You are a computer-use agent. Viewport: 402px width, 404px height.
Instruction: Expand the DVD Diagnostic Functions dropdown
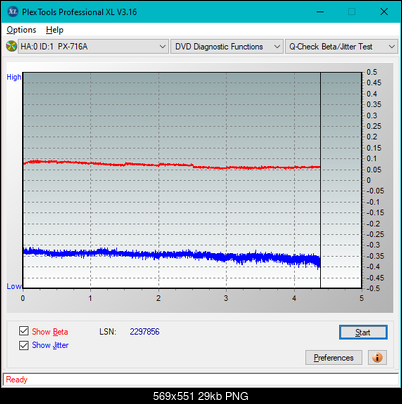(227, 47)
